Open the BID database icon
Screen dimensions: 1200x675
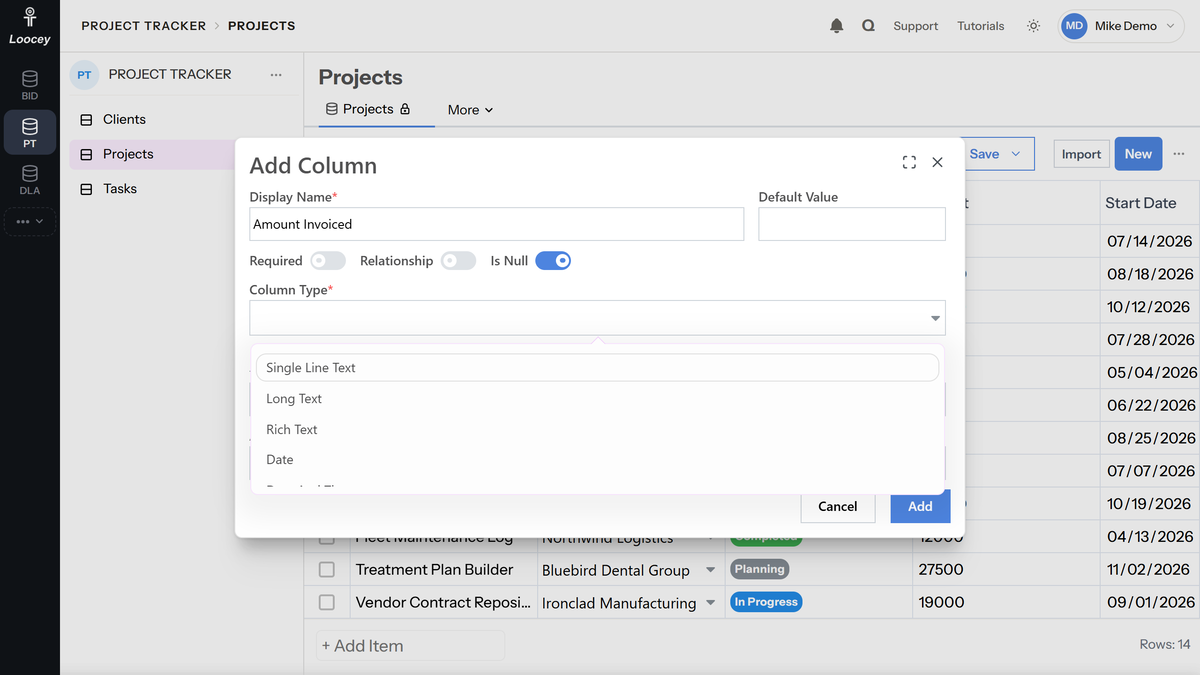[30, 85]
